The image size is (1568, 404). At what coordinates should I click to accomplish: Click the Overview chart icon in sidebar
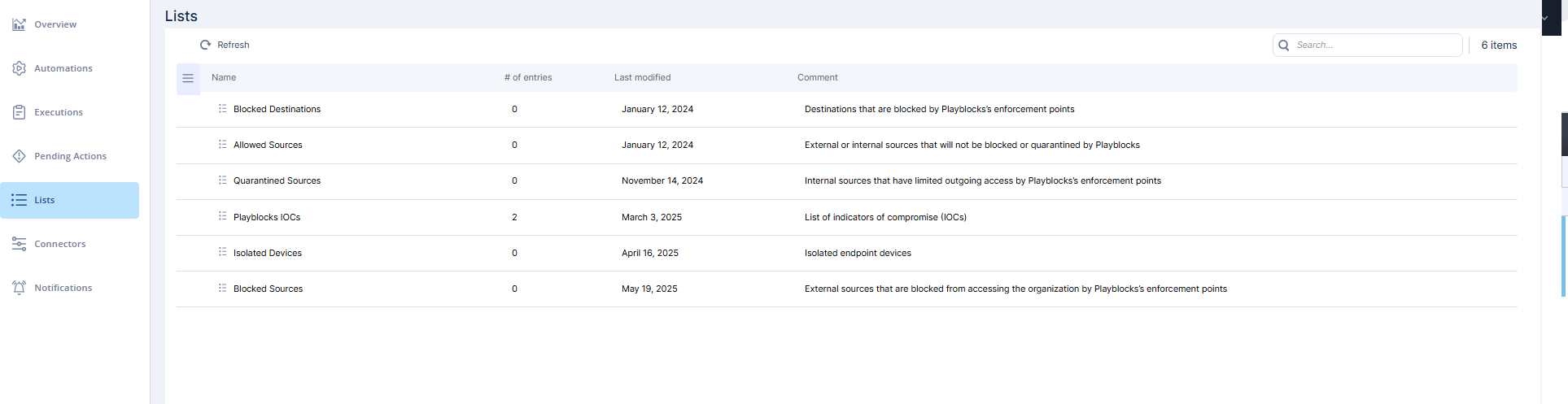point(19,24)
